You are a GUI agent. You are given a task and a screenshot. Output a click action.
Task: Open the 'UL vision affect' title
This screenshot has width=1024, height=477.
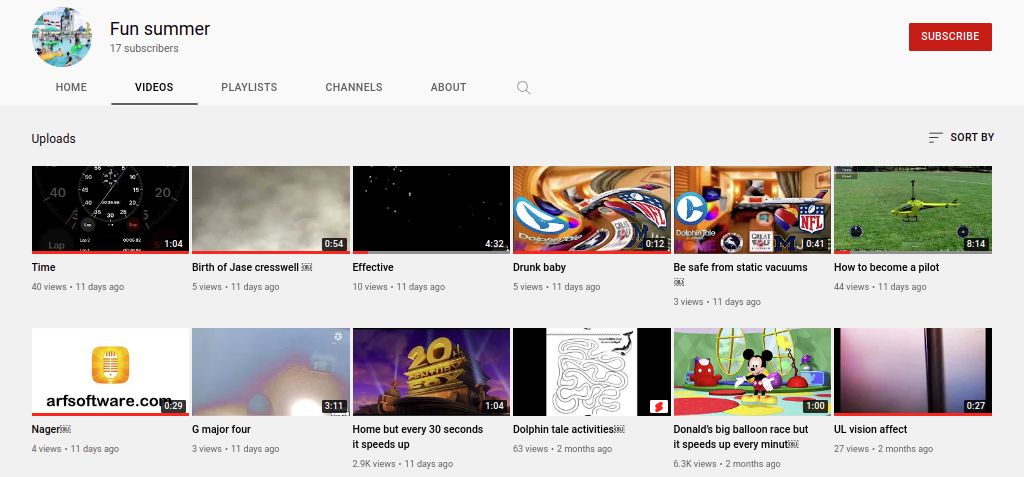click(x=871, y=429)
